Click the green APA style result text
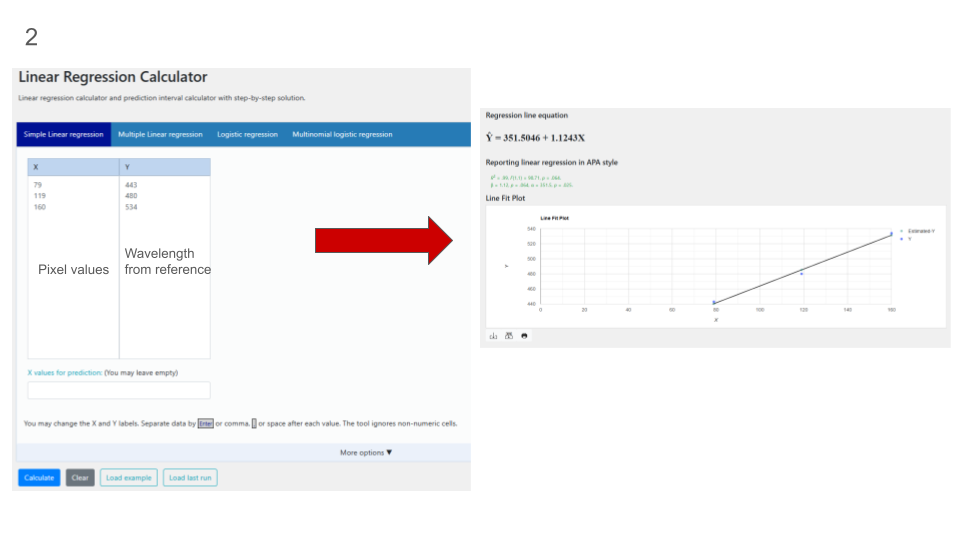960x540 pixels. [x=531, y=181]
